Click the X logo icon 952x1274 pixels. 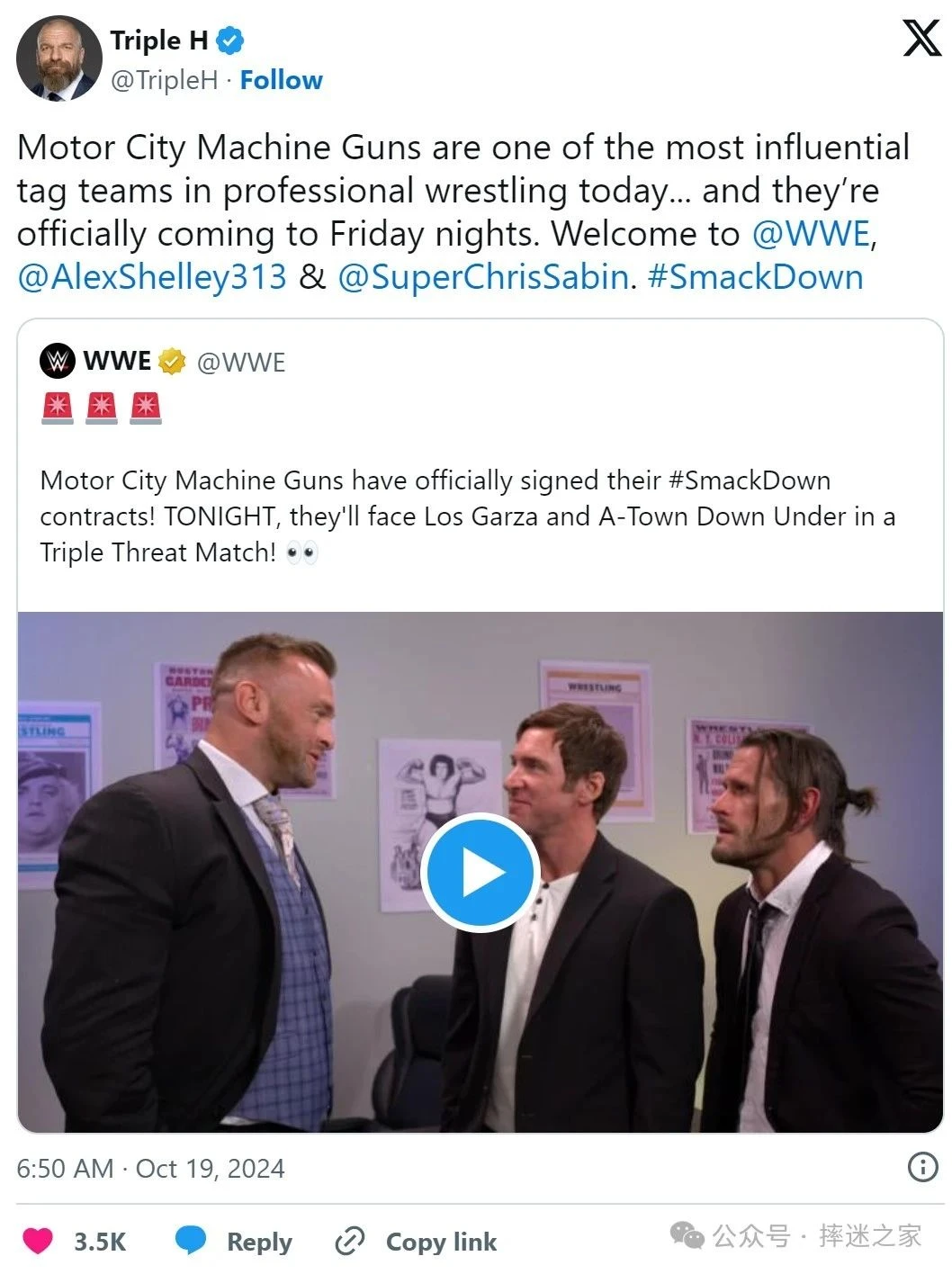[x=921, y=38]
